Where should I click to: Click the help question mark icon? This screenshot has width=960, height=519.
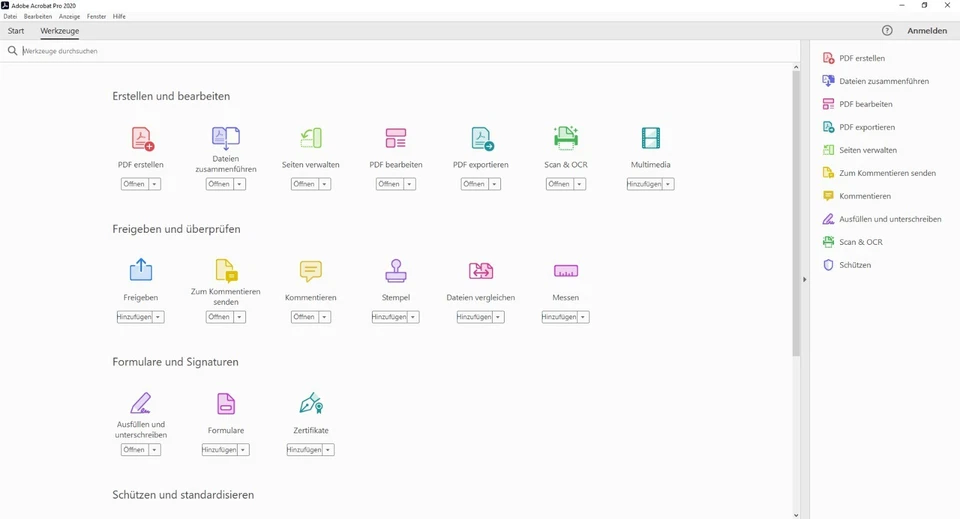[x=887, y=31]
